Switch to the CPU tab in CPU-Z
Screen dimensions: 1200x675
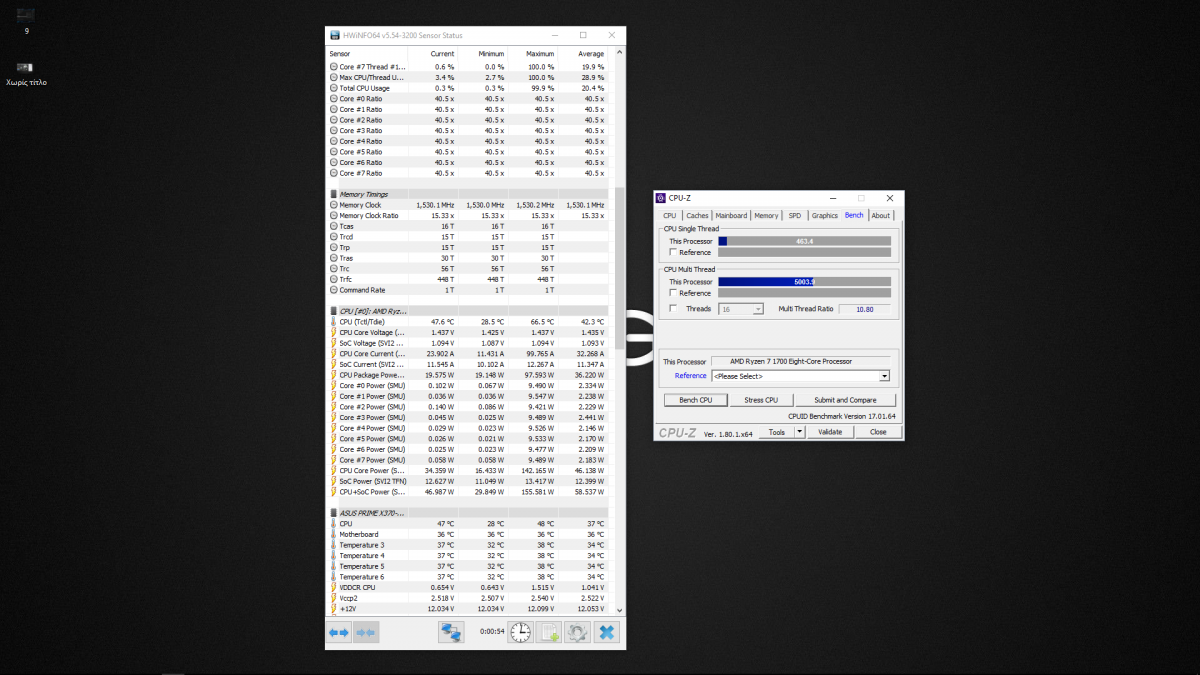[670, 215]
